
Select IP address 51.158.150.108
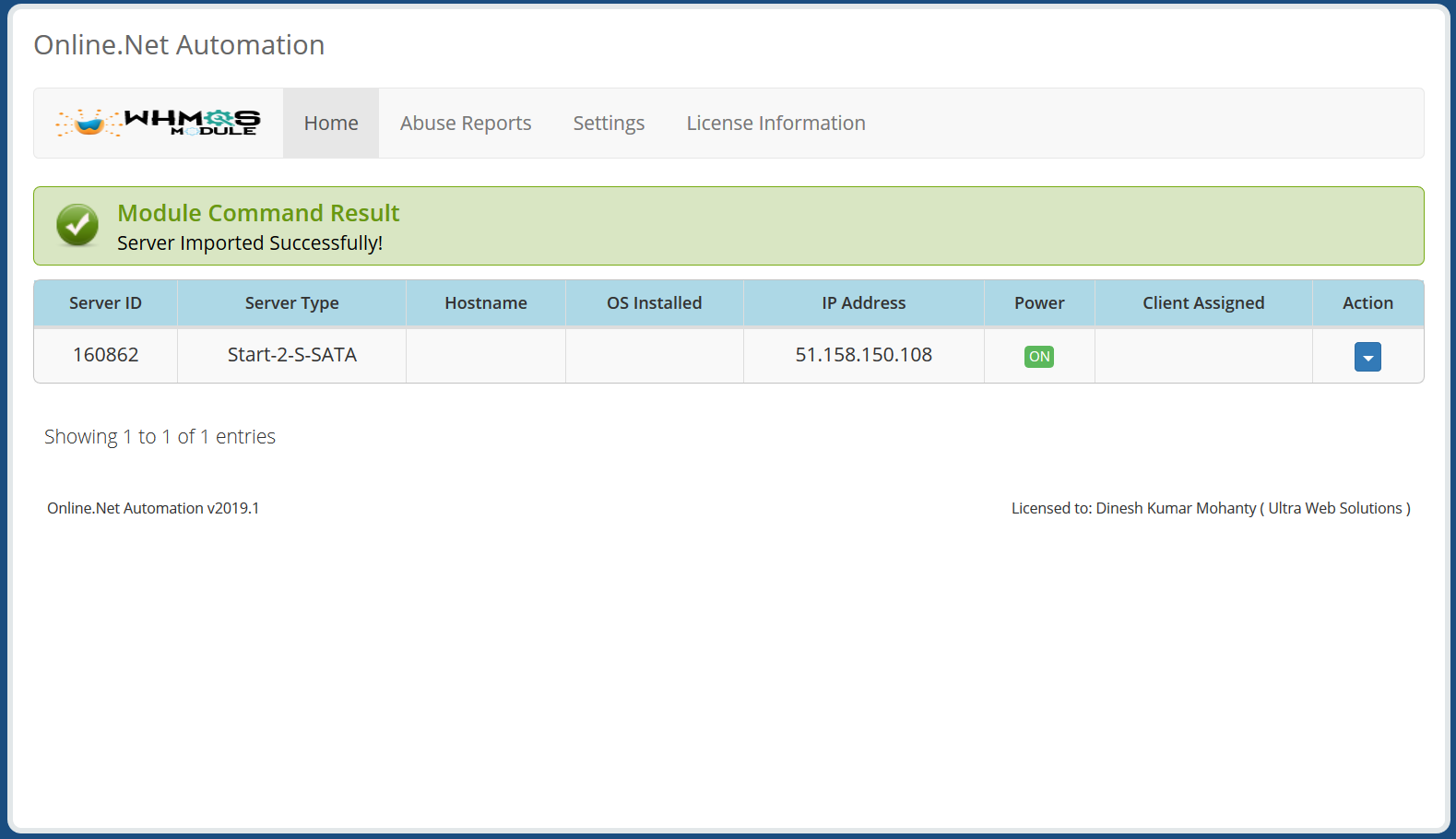(864, 355)
